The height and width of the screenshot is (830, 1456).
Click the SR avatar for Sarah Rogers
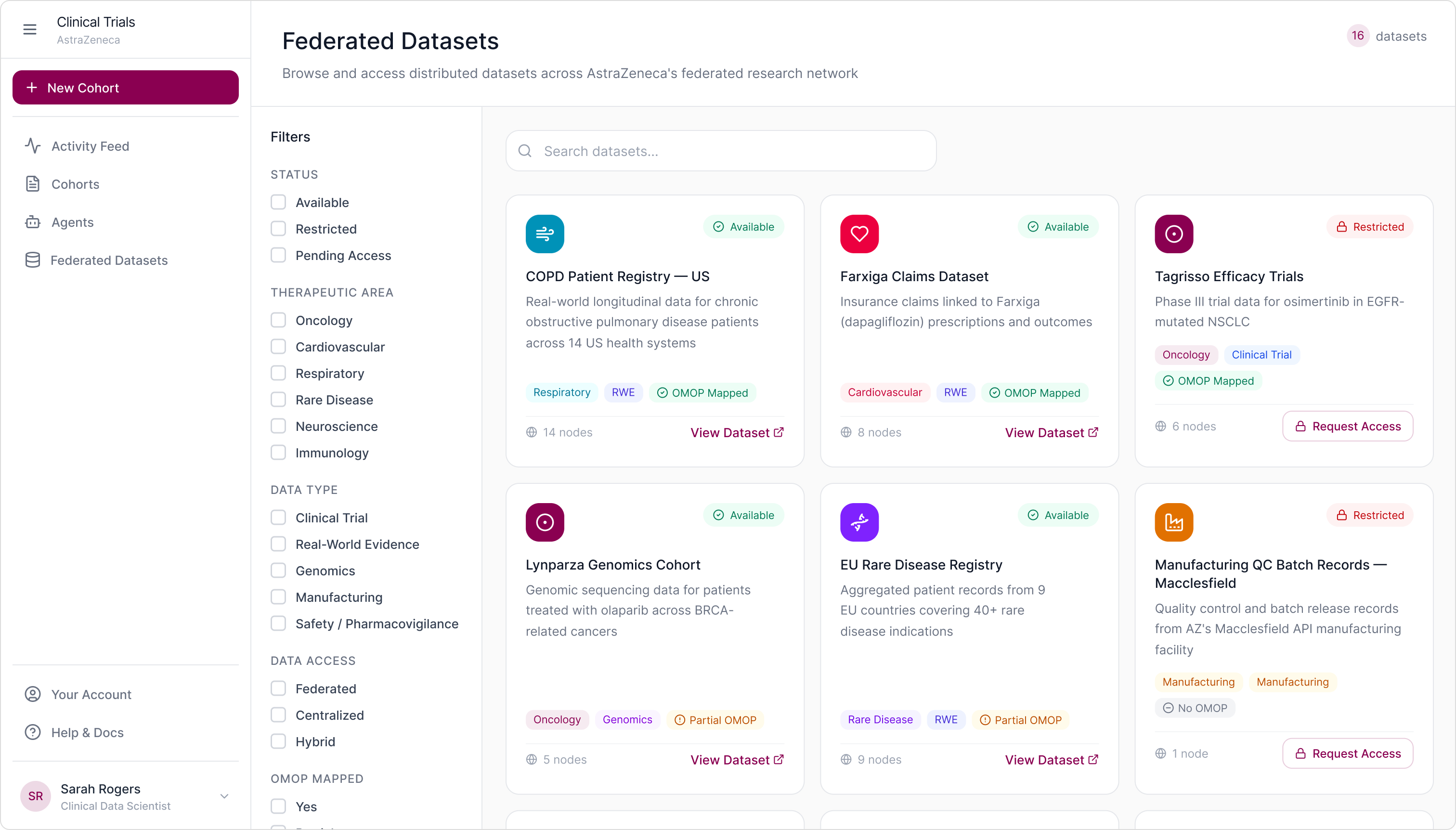35,796
